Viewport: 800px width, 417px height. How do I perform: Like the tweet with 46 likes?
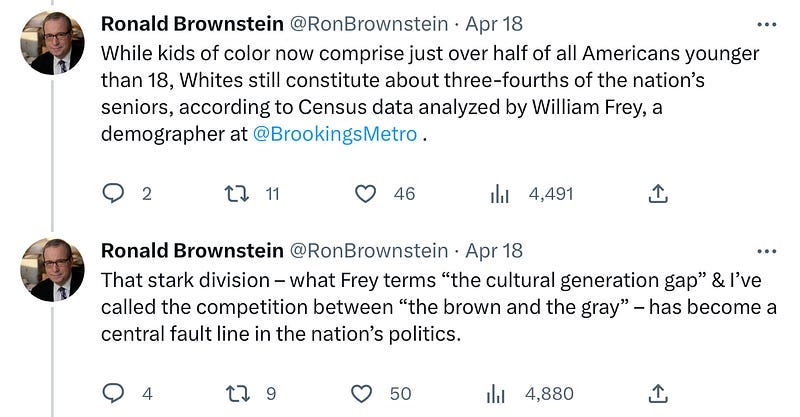365,194
